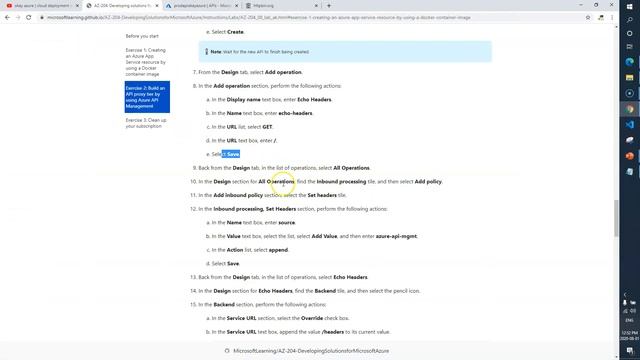Click 'Backend' tile text in step 14
The height and width of the screenshot is (360, 640).
(325, 291)
